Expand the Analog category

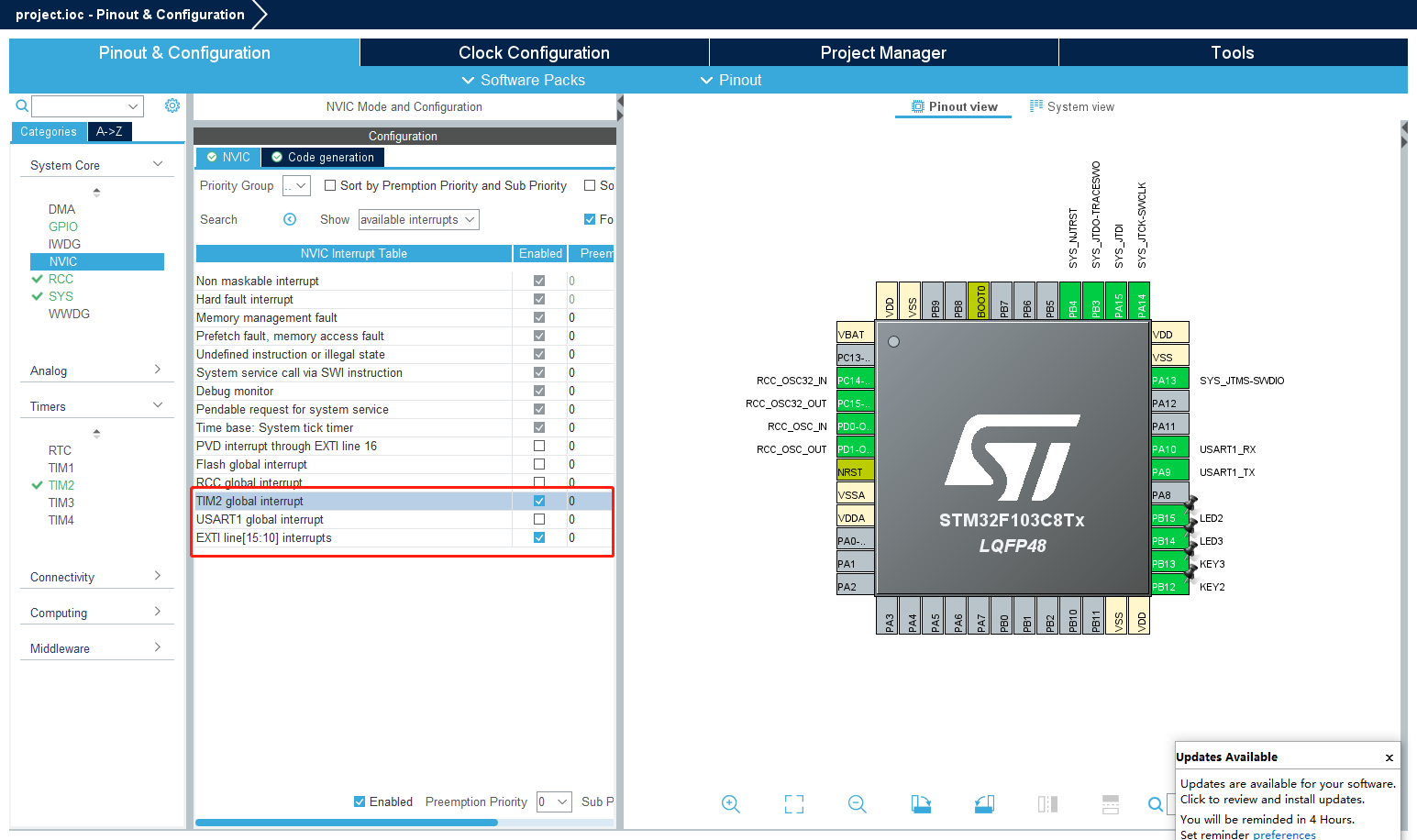(158, 370)
